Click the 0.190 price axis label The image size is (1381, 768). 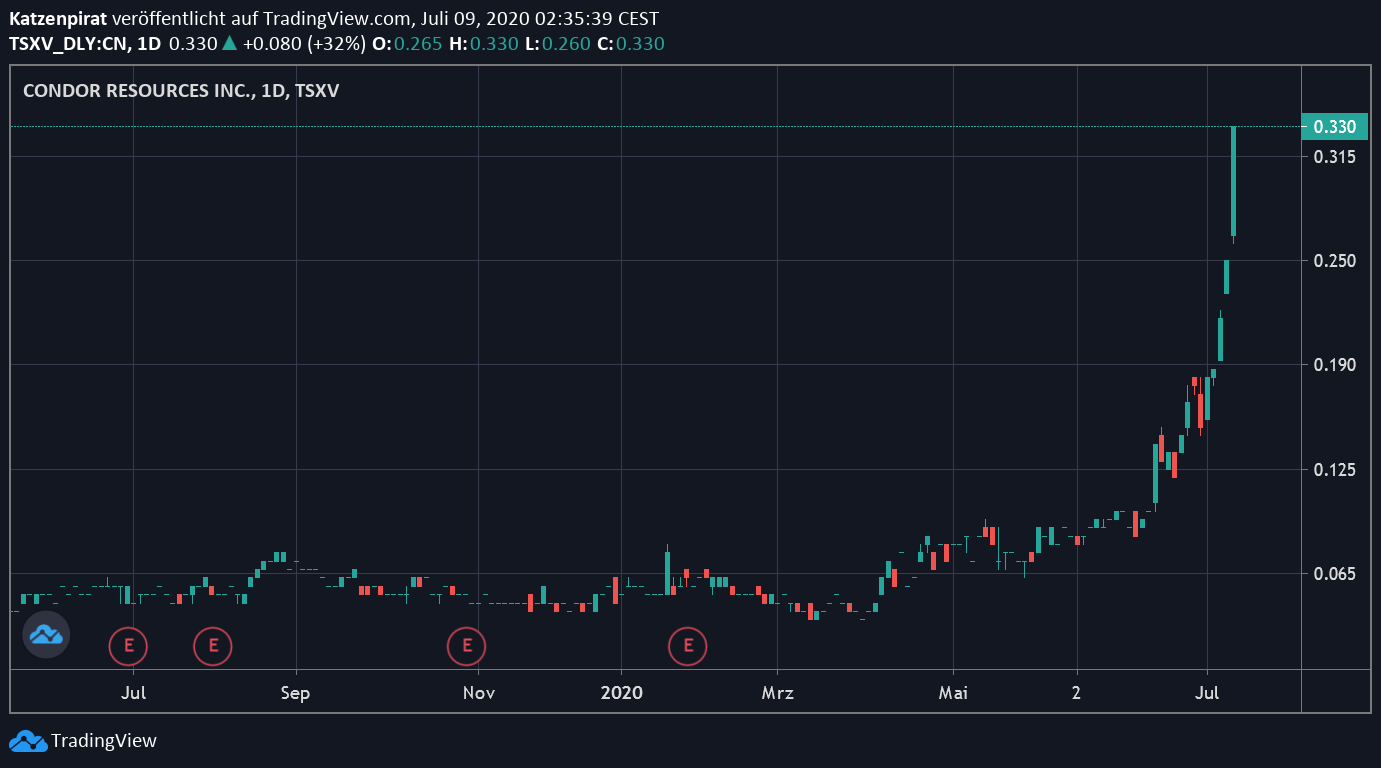coord(1334,365)
